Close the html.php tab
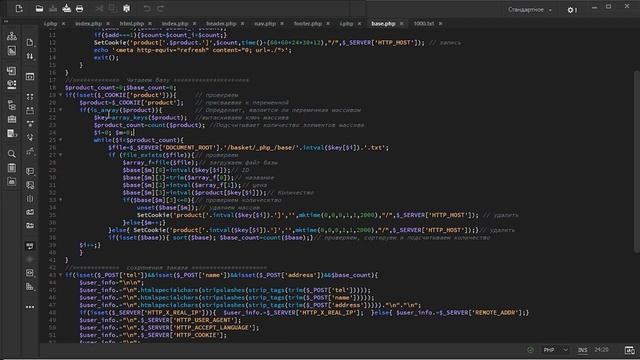The width and height of the screenshot is (640, 360). point(150,24)
